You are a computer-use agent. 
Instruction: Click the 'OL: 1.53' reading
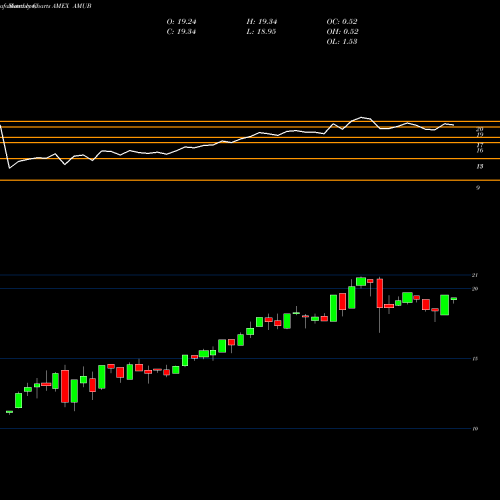(x=342, y=42)
